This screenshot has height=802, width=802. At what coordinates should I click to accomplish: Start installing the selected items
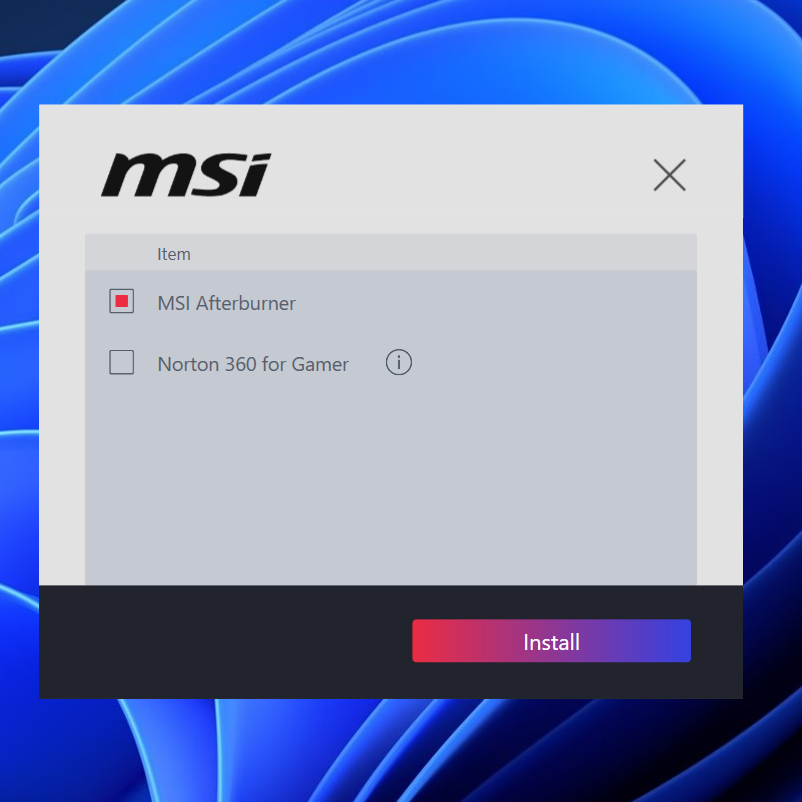[551, 641]
